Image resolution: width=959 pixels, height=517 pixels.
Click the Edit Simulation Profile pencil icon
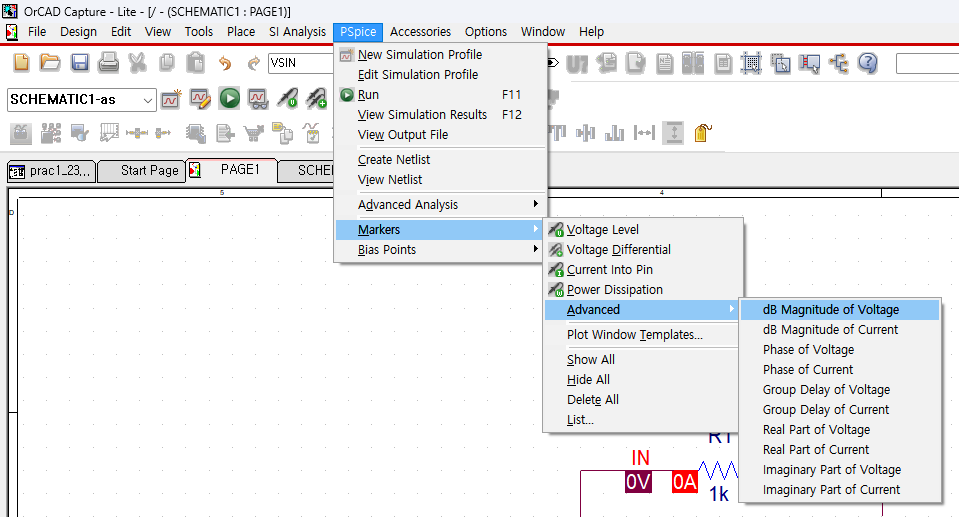click(200, 99)
